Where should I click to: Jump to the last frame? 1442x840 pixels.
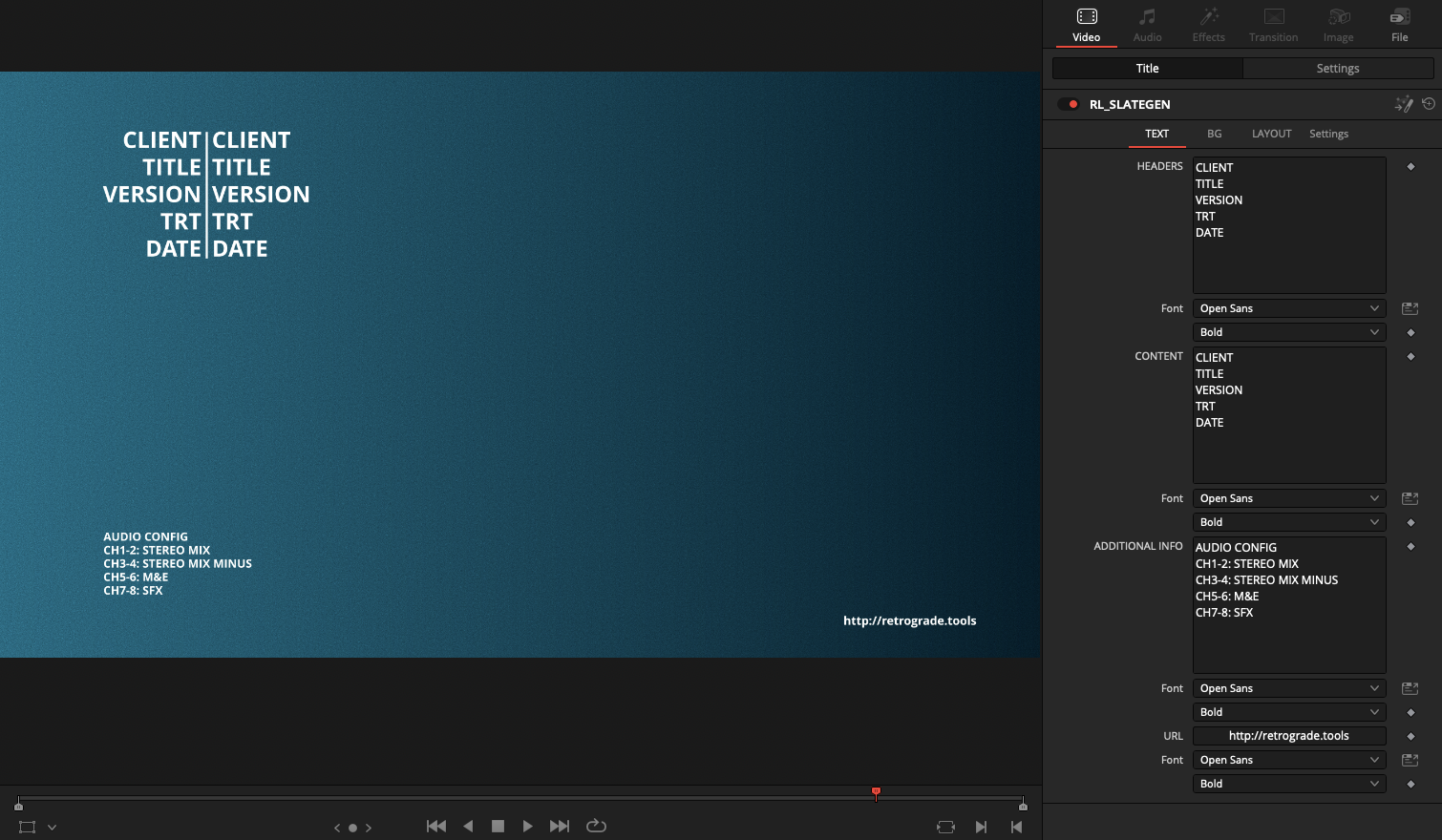click(560, 827)
